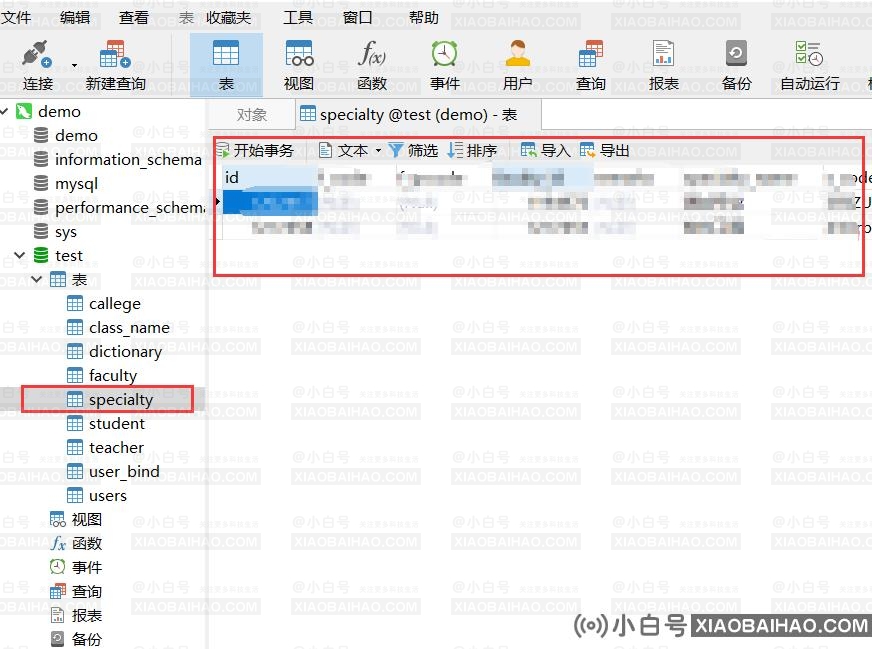Open the Query toolbar icon
This screenshot has width=872, height=649.
[590, 54]
